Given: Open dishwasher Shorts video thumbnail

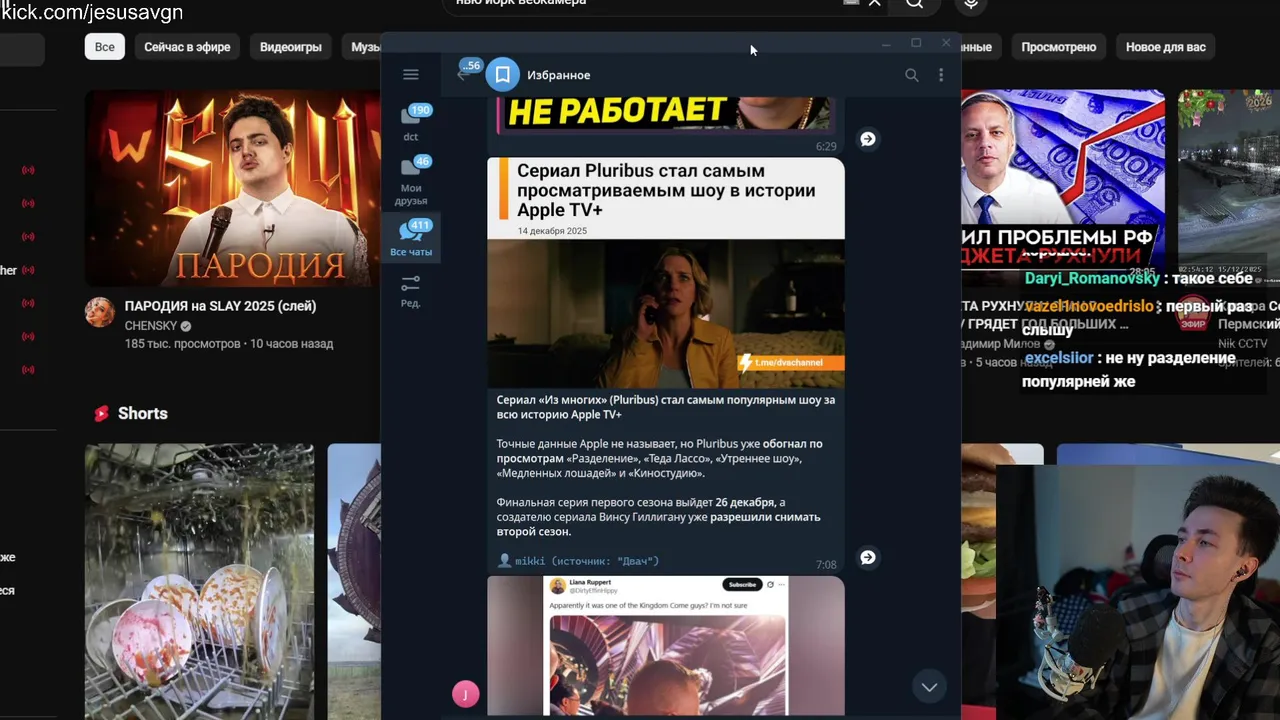Looking at the screenshot, I should coord(199,581).
